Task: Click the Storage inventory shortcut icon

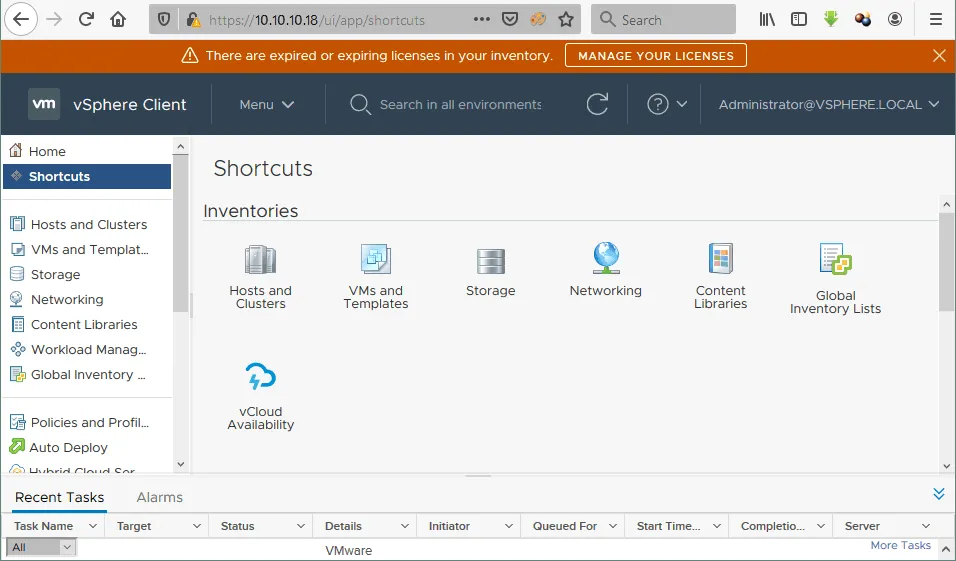Action: (x=490, y=261)
